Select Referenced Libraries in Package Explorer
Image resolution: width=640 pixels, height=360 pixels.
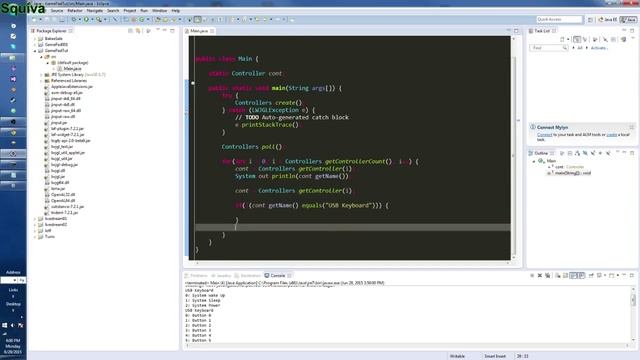[69, 81]
